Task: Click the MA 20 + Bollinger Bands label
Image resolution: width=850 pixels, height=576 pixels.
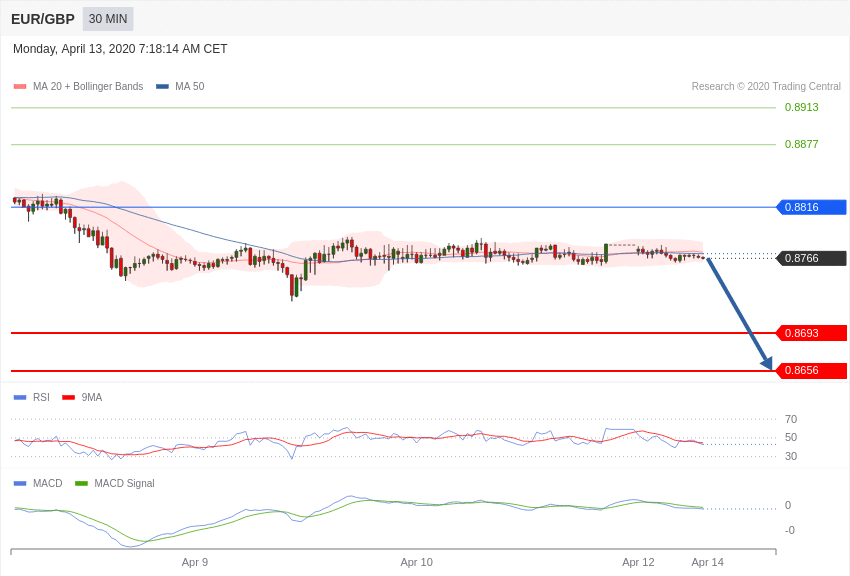Action: (88, 86)
